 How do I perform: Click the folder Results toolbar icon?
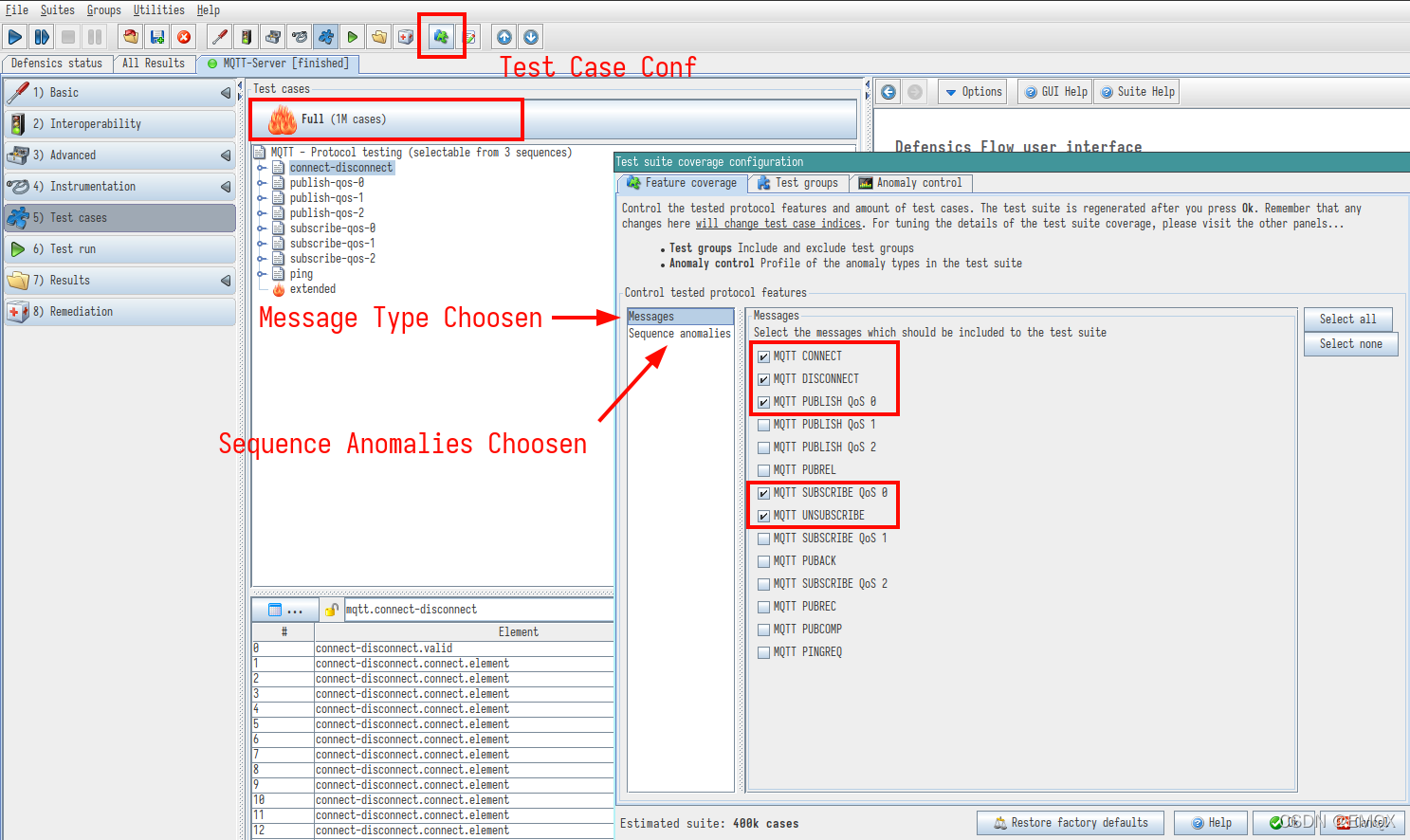click(x=379, y=37)
